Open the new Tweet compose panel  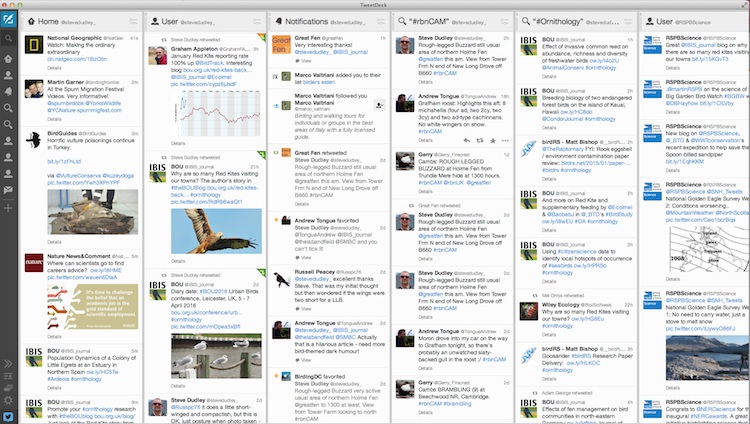[8, 20]
